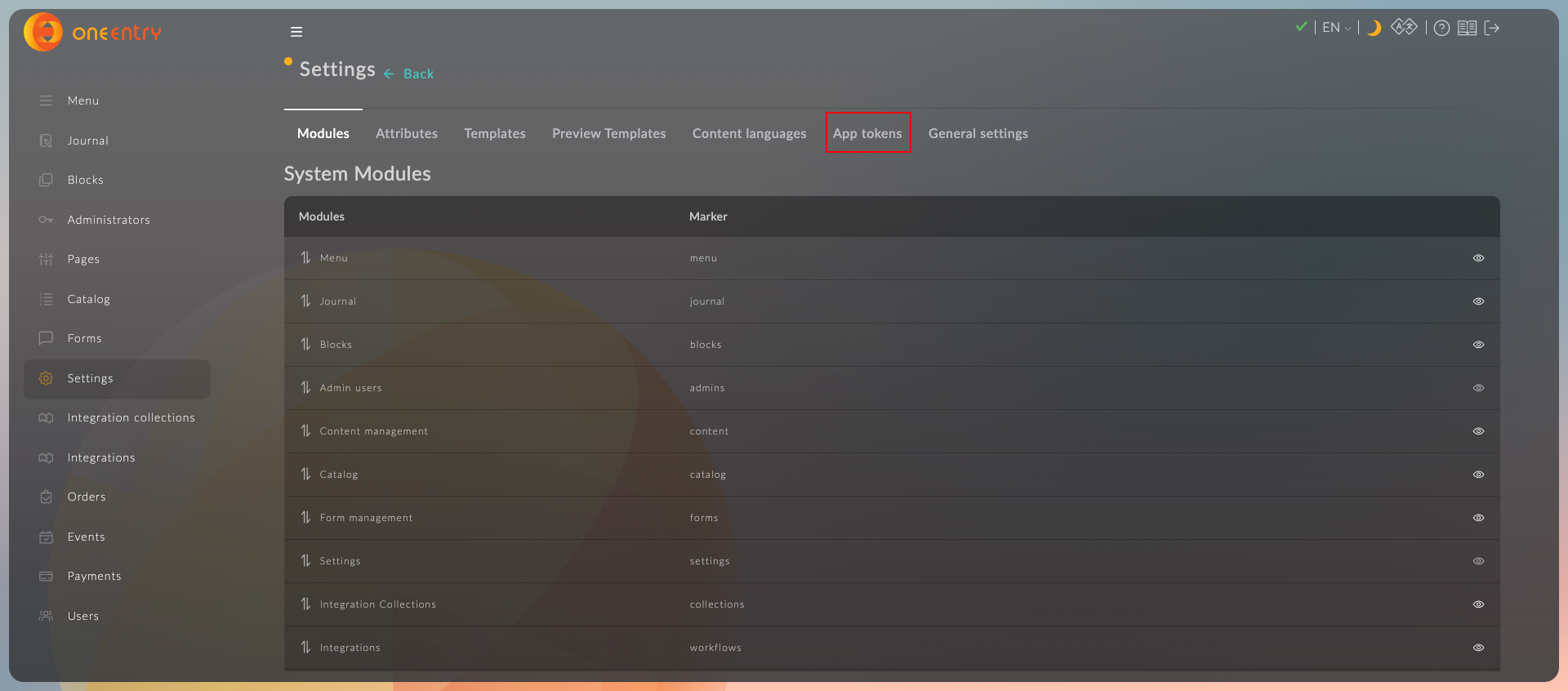Click the green checkmark status icon

(1301, 27)
